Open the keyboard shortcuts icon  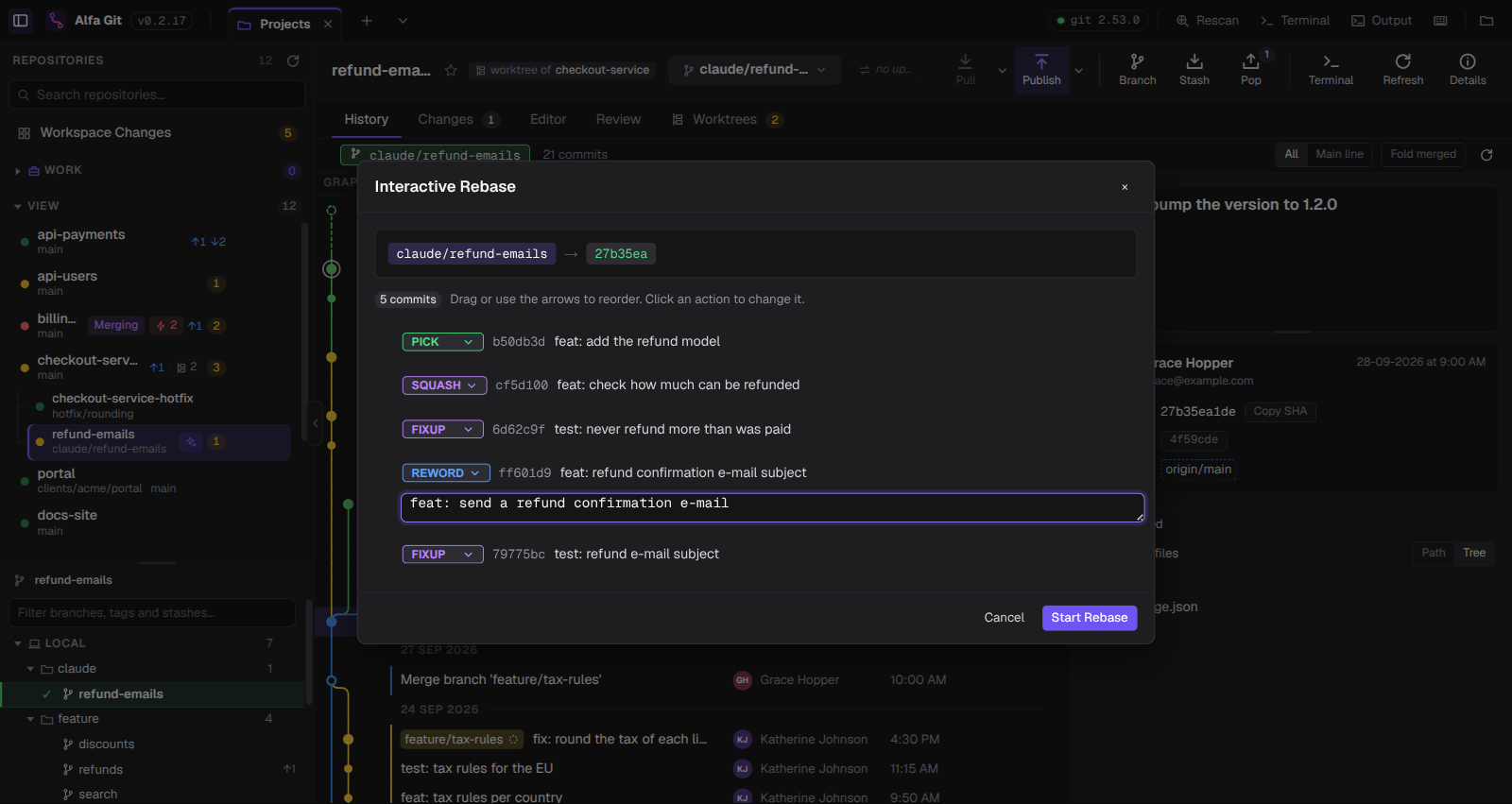pyautogui.click(x=1440, y=21)
